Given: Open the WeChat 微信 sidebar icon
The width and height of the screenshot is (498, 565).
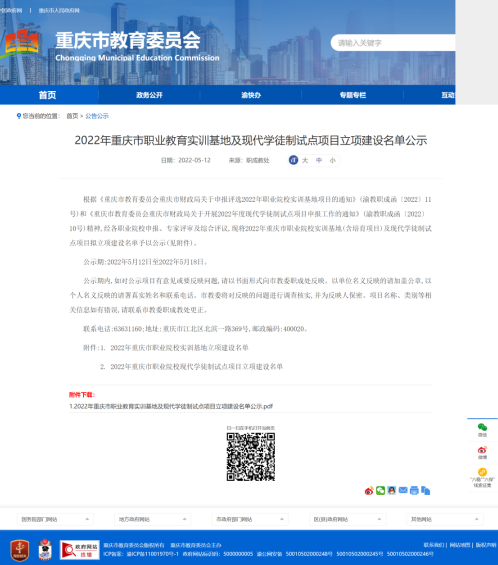Looking at the screenshot, I should (x=482, y=430).
